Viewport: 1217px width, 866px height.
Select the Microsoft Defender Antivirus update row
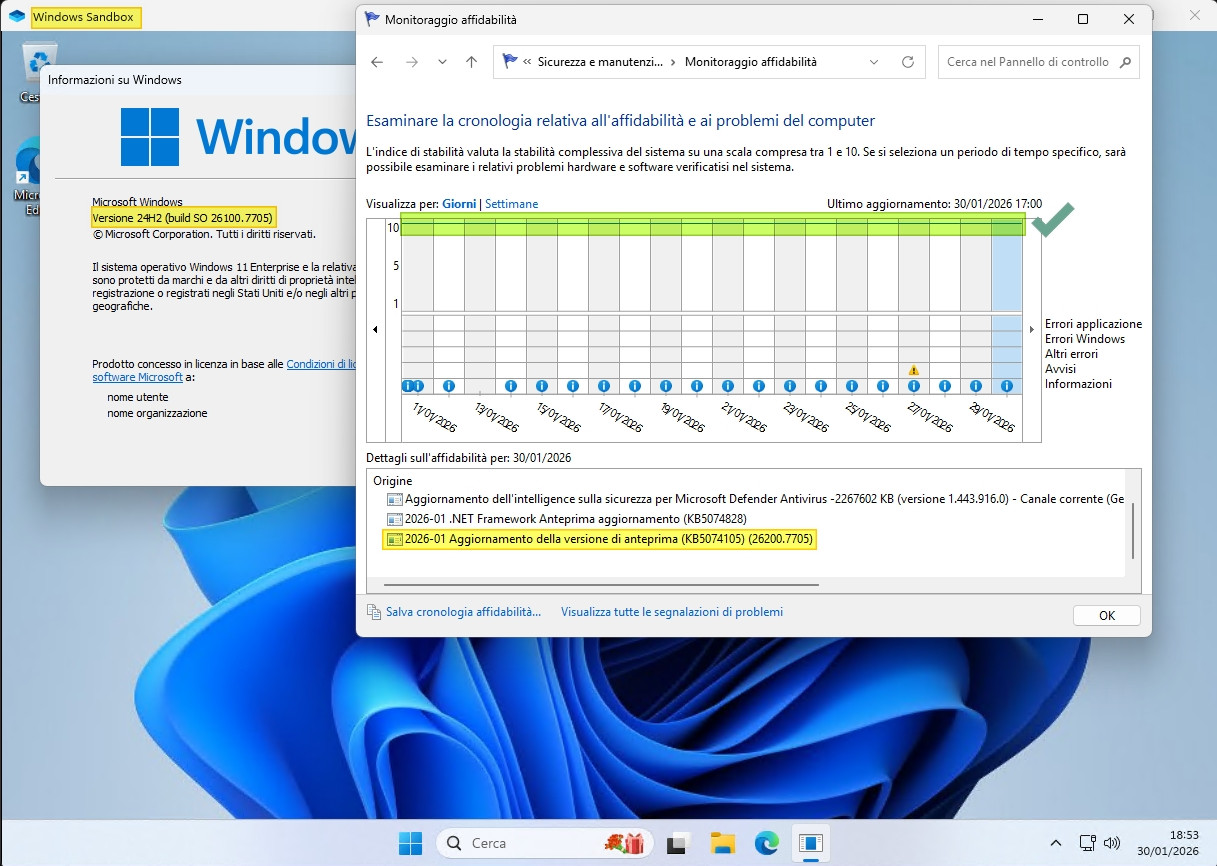[x=755, y=499]
